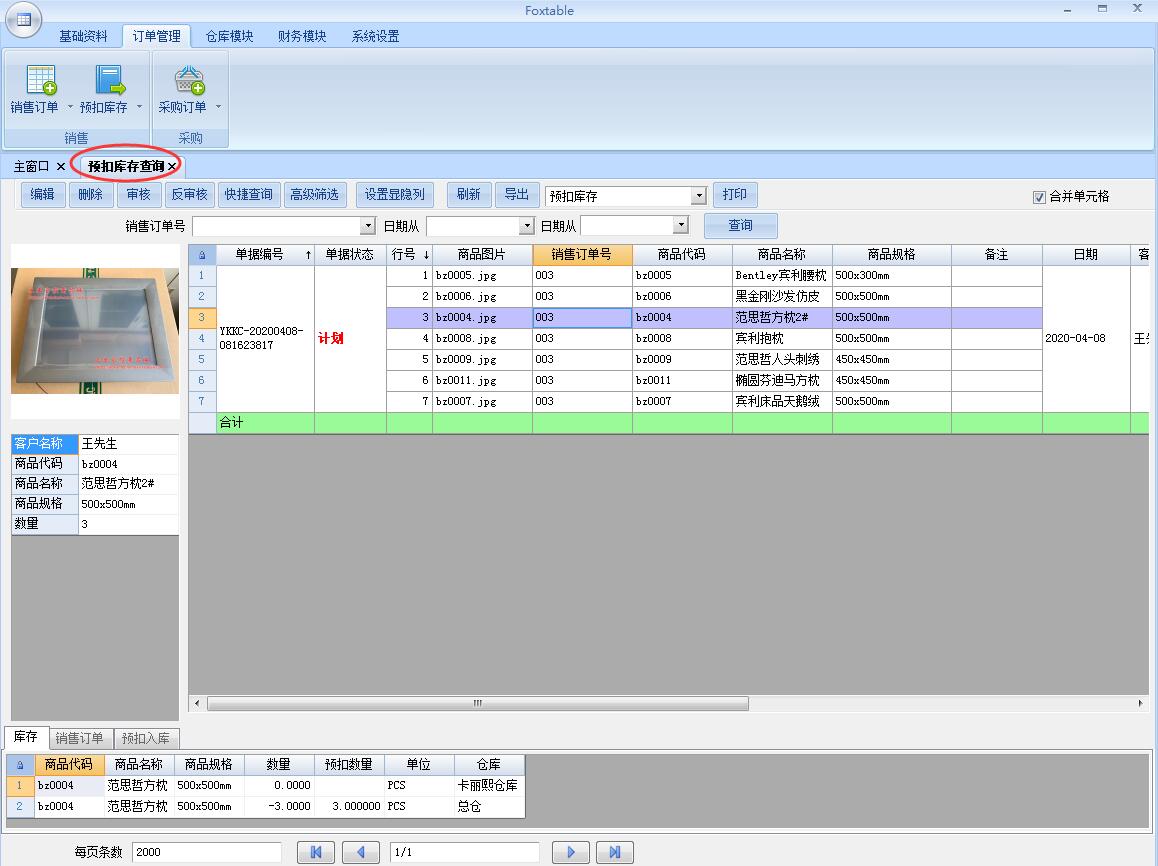Go to the next page of records
This screenshot has width=1158, height=866.
(571, 852)
